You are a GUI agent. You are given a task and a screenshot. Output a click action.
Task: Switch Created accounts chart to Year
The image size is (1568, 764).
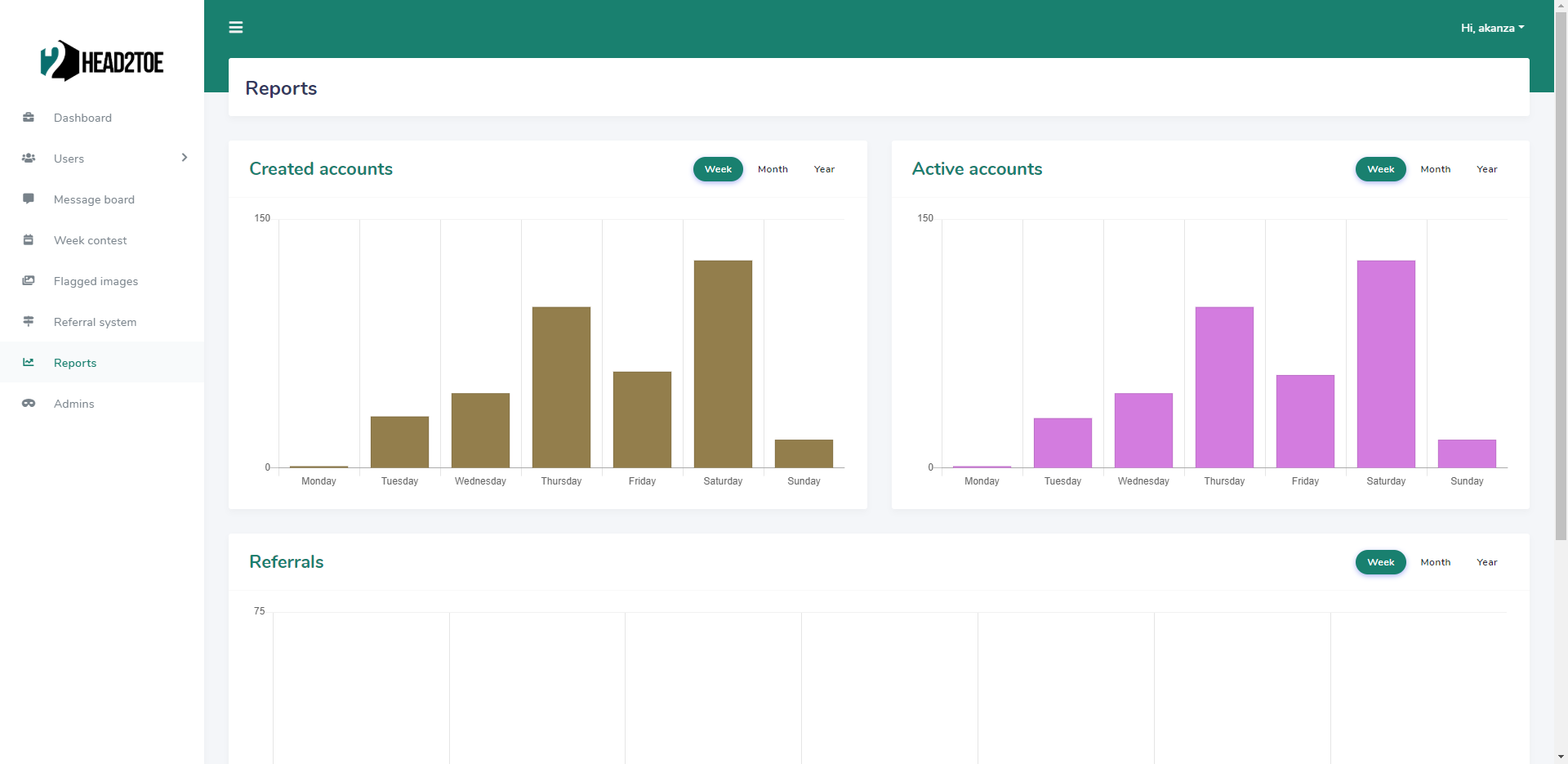(824, 169)
